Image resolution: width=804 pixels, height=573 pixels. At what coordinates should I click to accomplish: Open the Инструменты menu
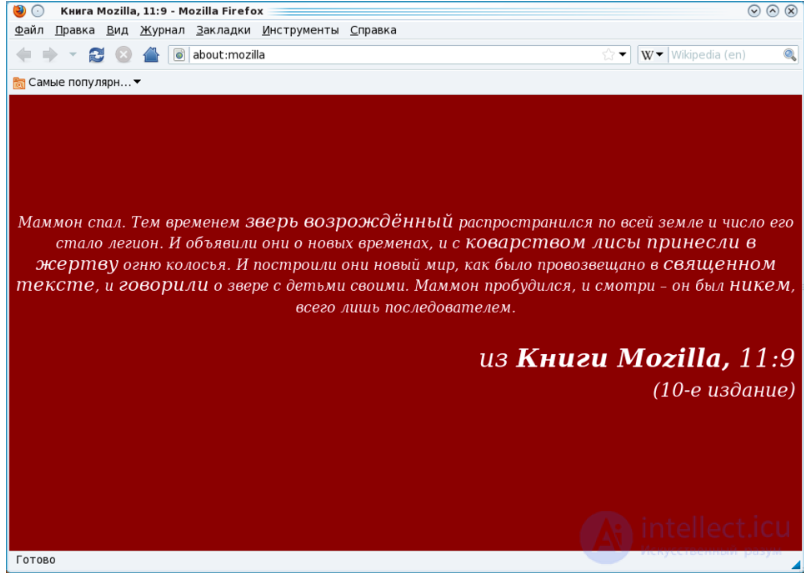[300, 30]
